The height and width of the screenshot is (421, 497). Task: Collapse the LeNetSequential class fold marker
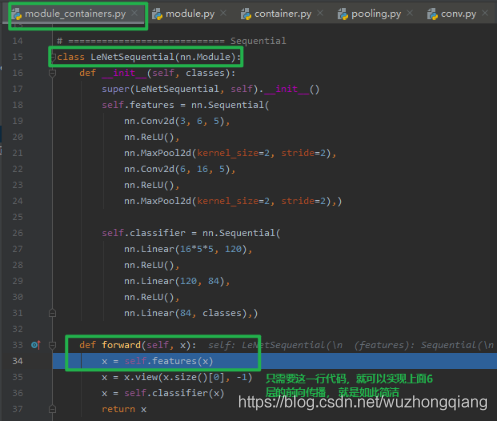[x=53, y=57]
